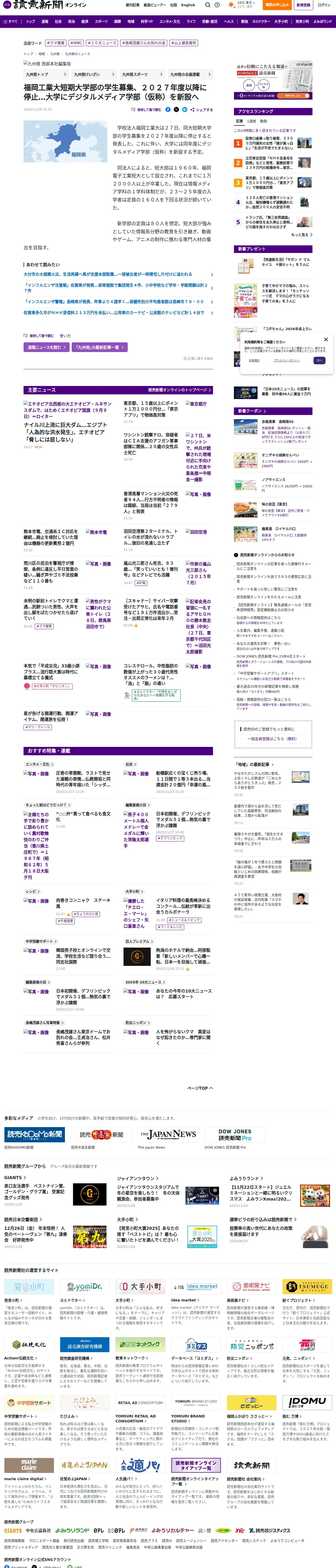Open the ログイン link
Screen dimensions: 336x1568
324,5
